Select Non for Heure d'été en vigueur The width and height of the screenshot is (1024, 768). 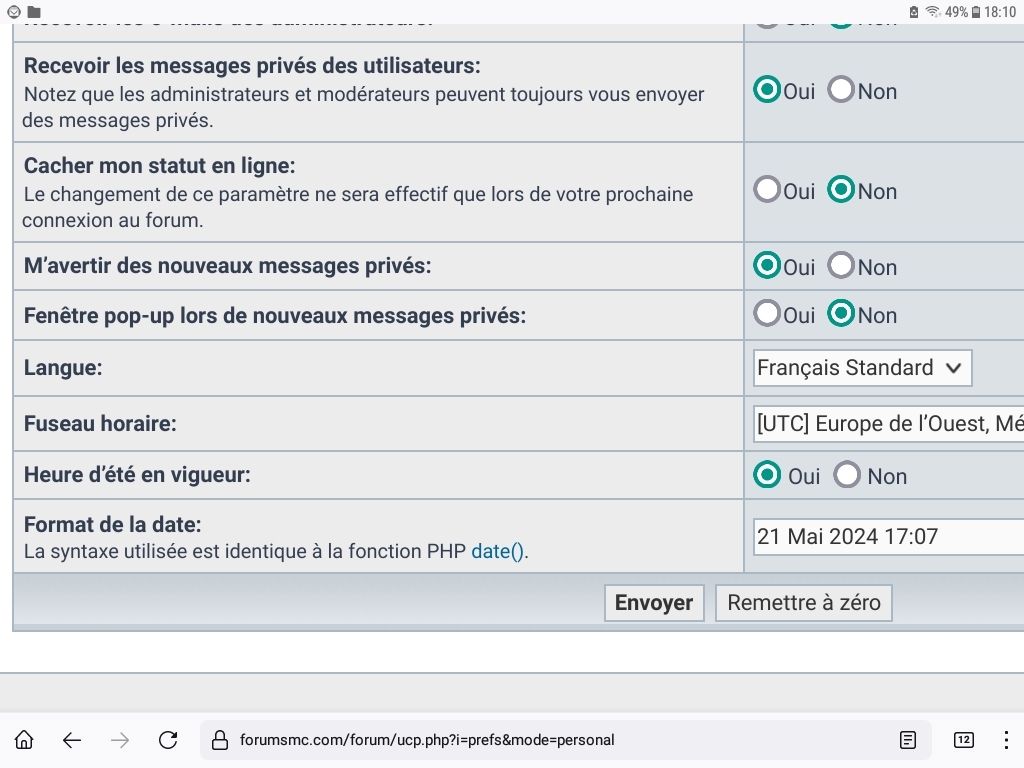coord(848,475)
